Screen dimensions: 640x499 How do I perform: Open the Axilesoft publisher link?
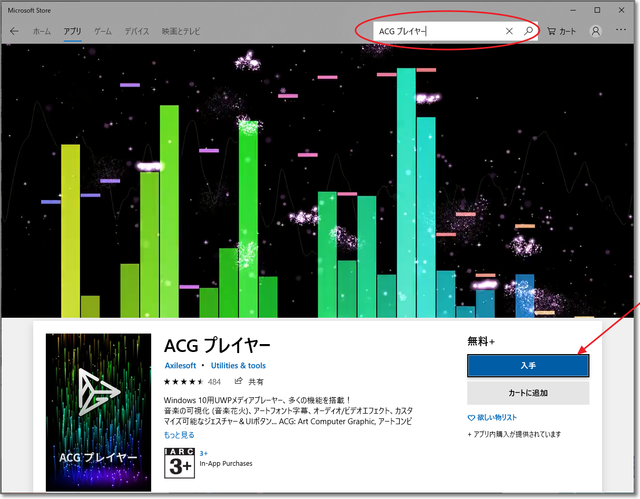tap(185, 366)
